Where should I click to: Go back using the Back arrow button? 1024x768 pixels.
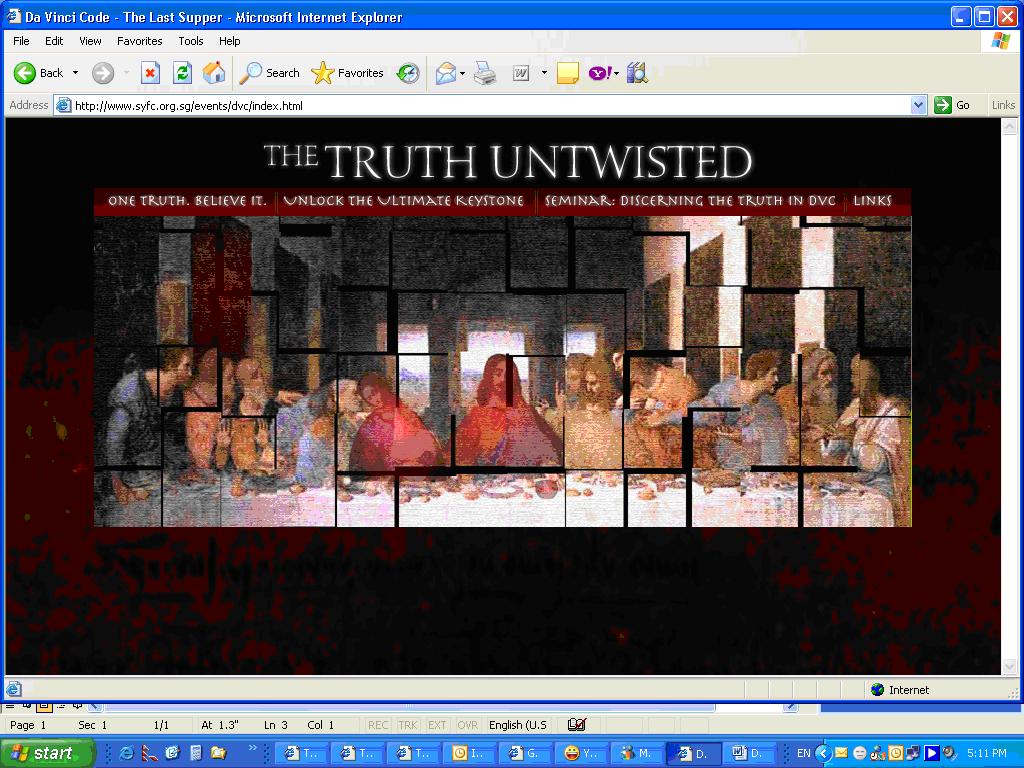pyautogui.click(x=39, y=73)
